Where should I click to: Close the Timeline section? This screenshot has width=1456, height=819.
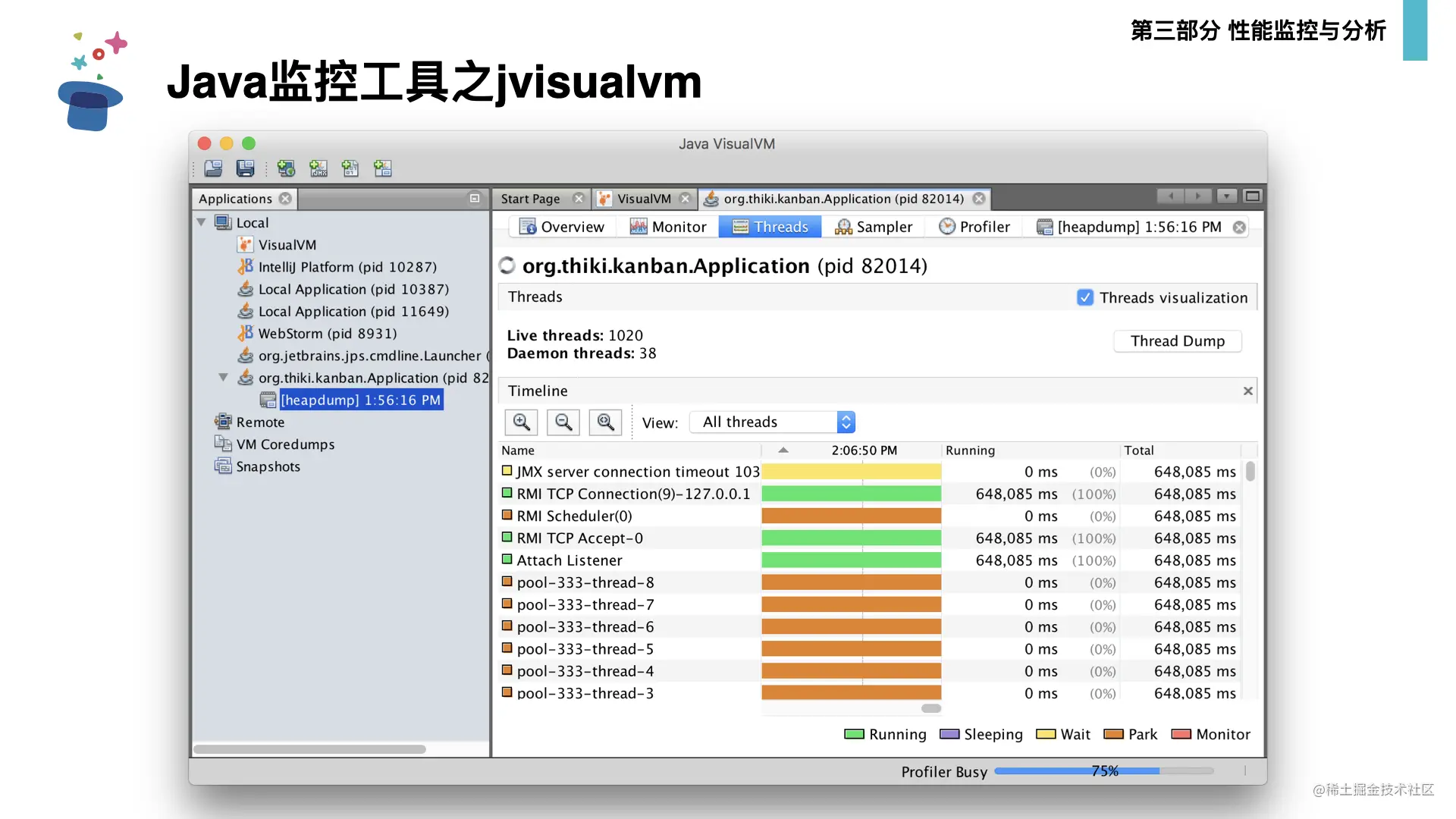[x=1247, y=391]
